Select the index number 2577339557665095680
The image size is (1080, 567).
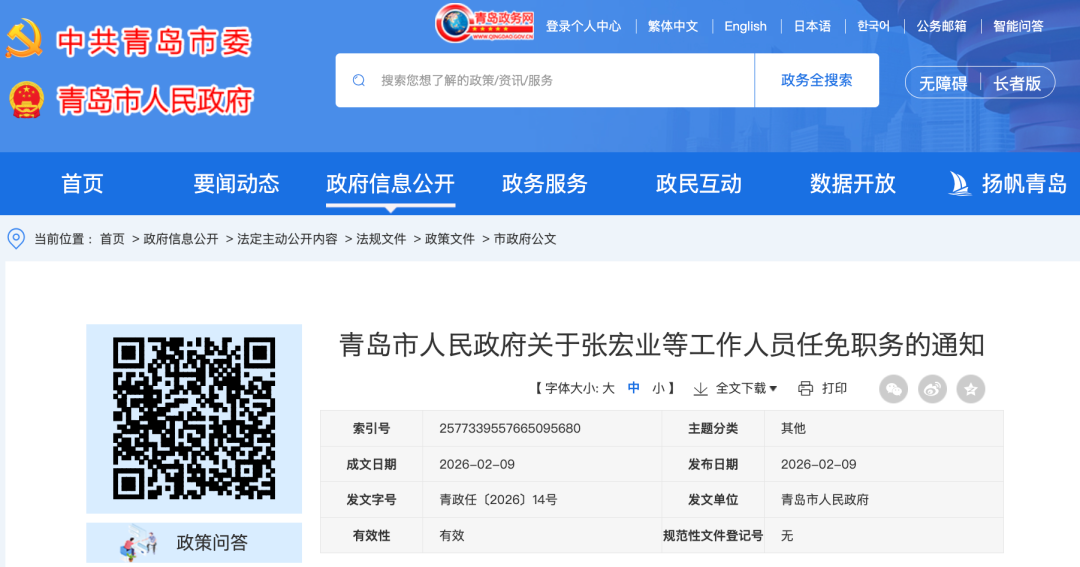coord(510,429)
